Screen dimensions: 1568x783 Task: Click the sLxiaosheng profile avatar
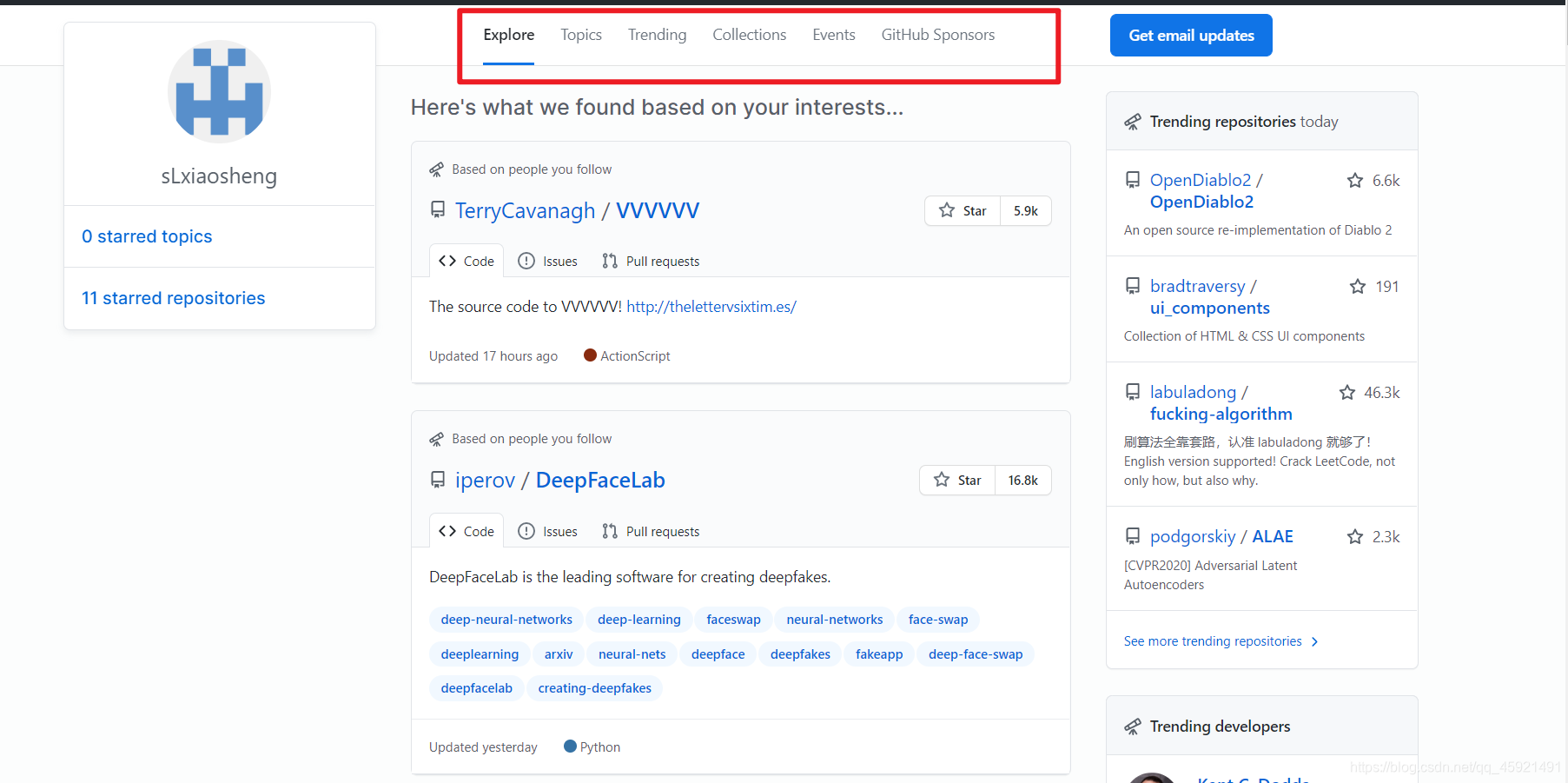(x=219, y=91)
